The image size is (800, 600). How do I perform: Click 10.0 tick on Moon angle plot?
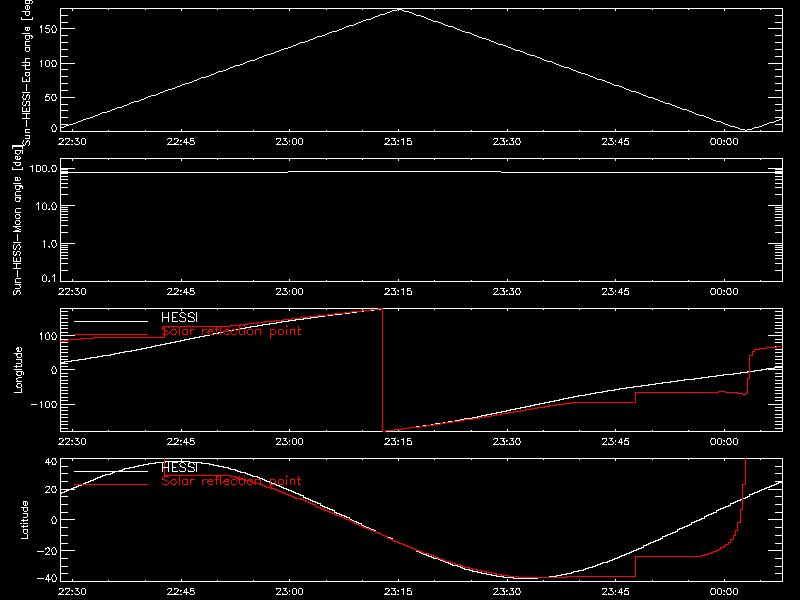pyautogui.click(x=46, y=207)
